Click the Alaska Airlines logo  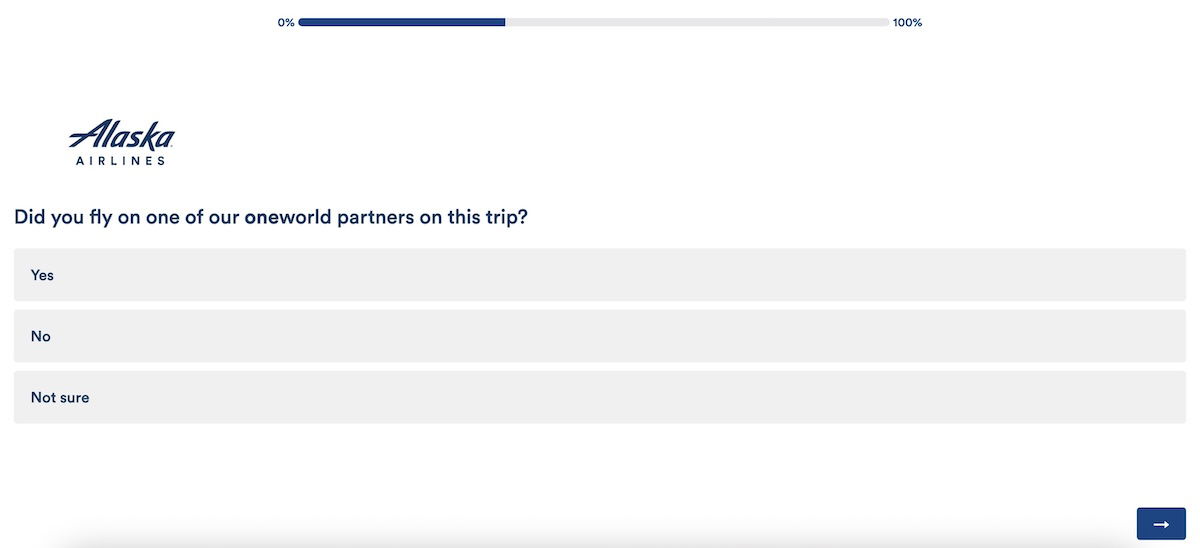point(121,143)
